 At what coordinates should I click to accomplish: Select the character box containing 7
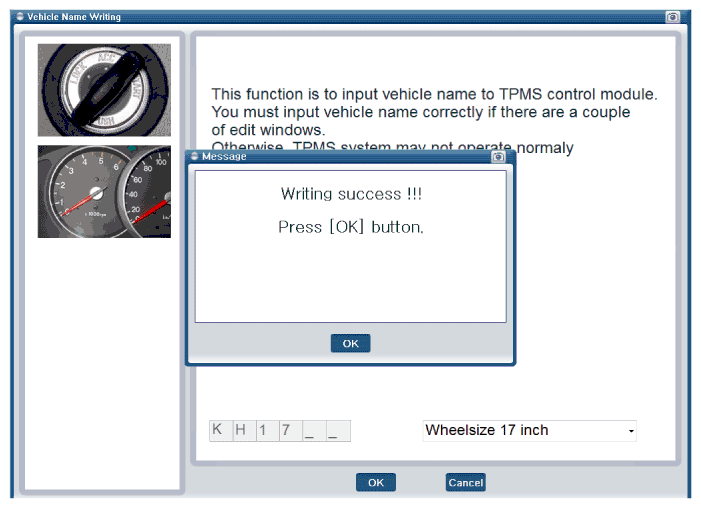[291, 431]
